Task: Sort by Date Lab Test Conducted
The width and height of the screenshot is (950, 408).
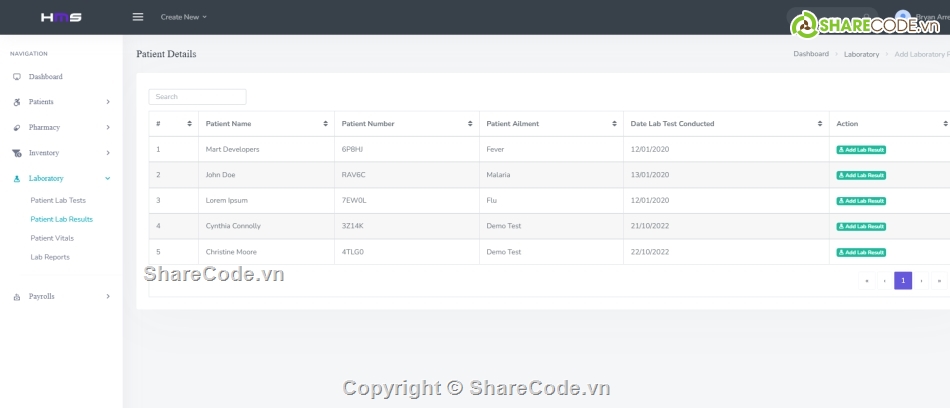Action: 726,124
